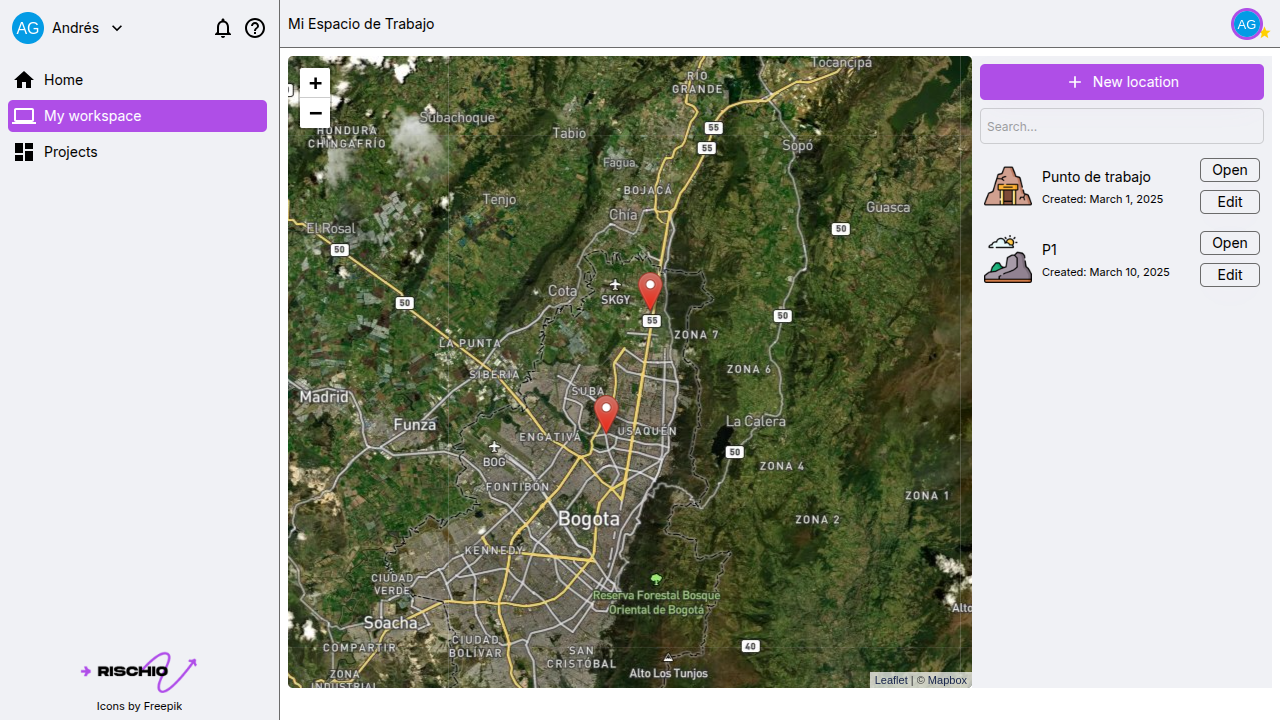Screen dimensions: 1280x720
Task: Zoom out on the map
Action: (x=315, y=113)
